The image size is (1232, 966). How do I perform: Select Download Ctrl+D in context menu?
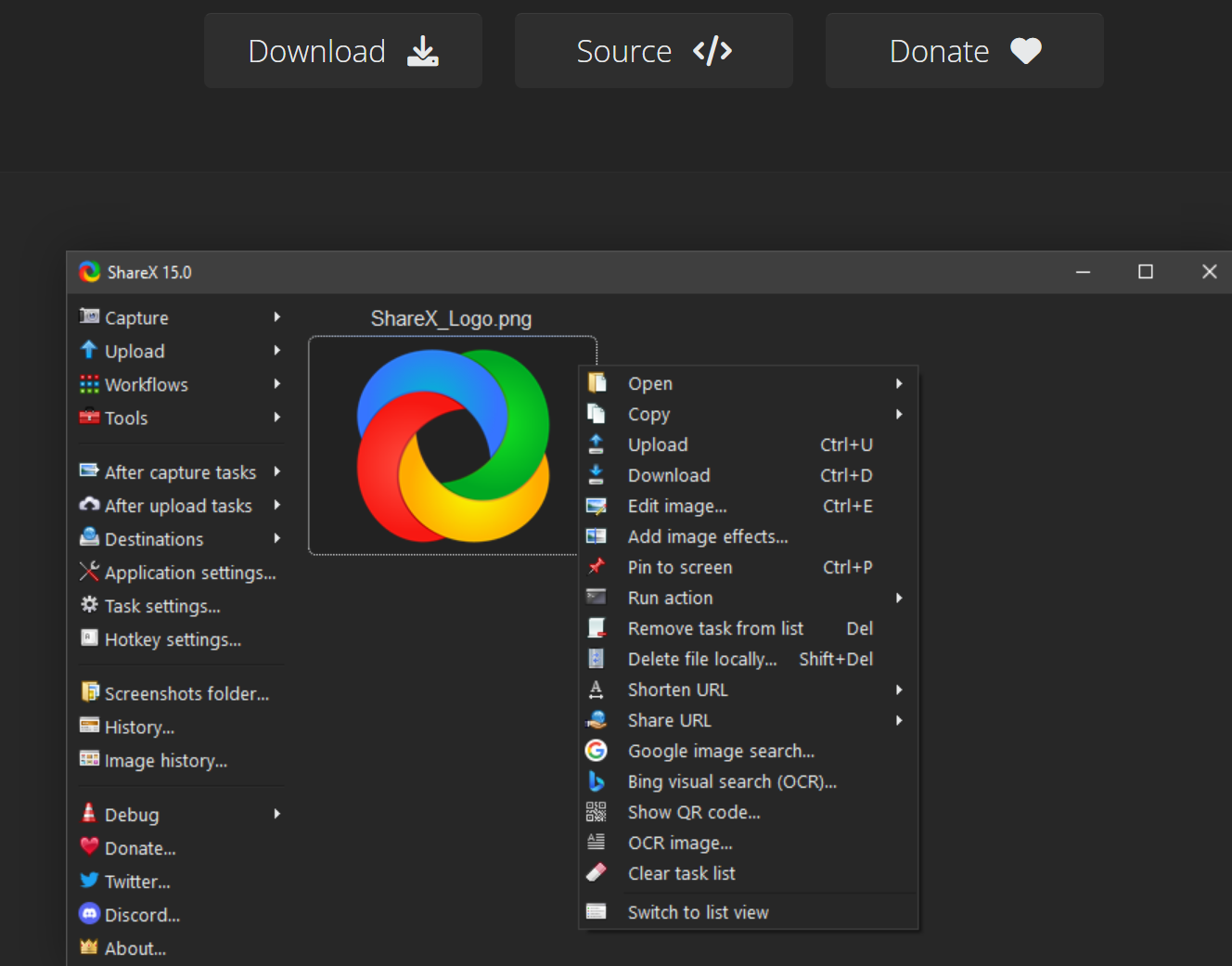point(748,475)
